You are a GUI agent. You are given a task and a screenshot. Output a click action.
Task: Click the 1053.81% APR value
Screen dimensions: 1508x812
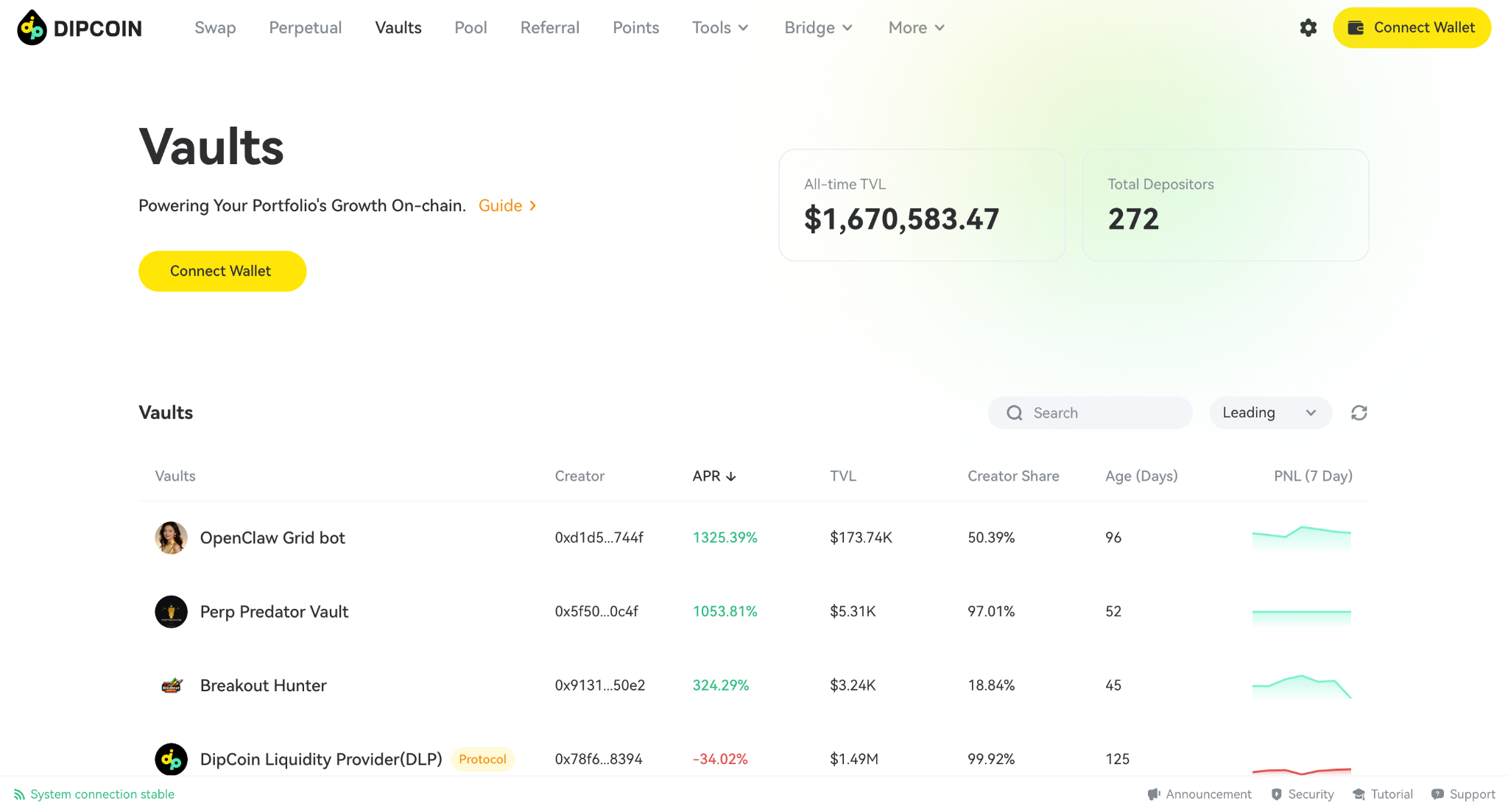click(x=725, y=612)
